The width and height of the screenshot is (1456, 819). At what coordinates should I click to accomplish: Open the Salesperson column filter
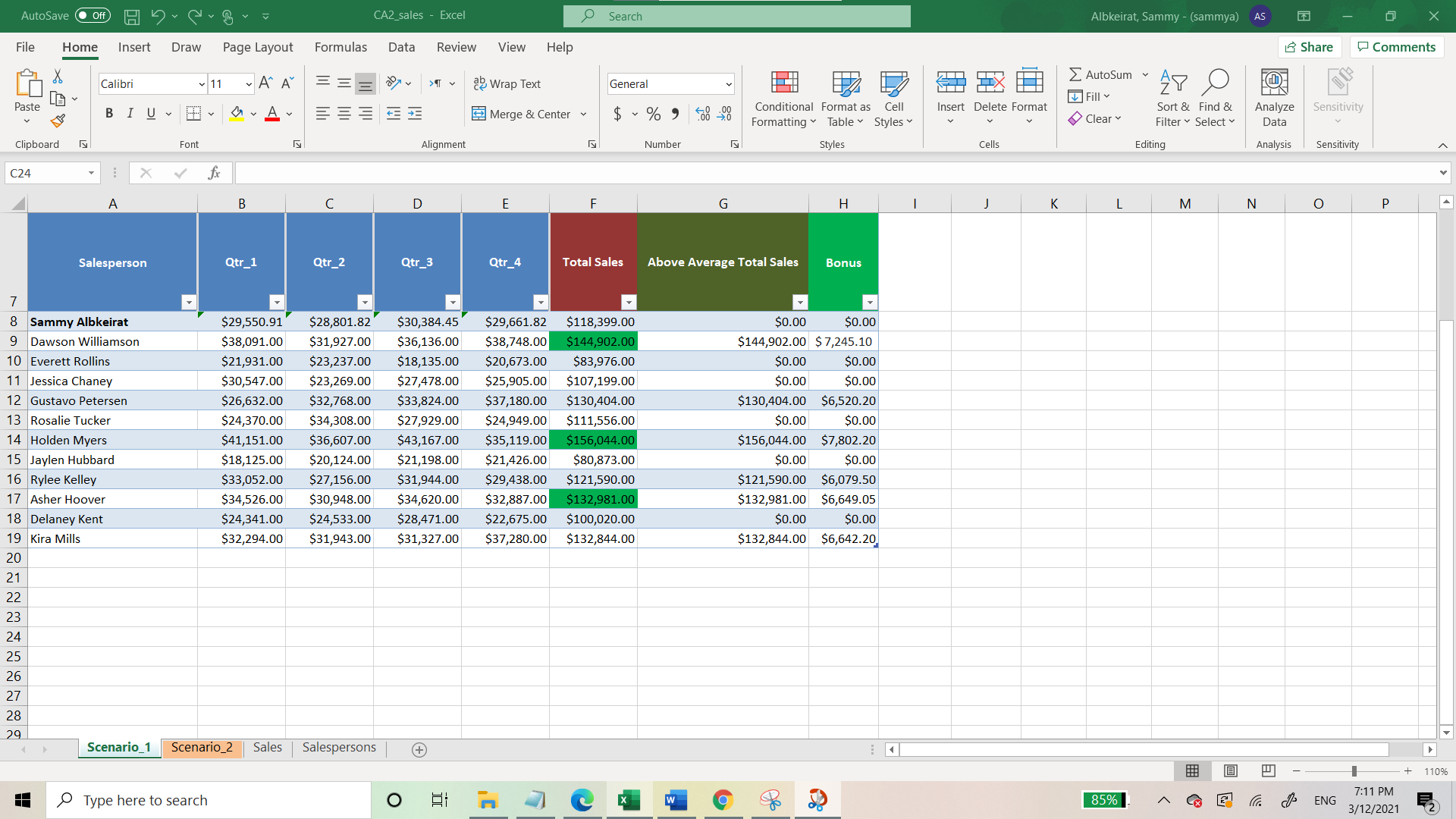coord(189,302)
